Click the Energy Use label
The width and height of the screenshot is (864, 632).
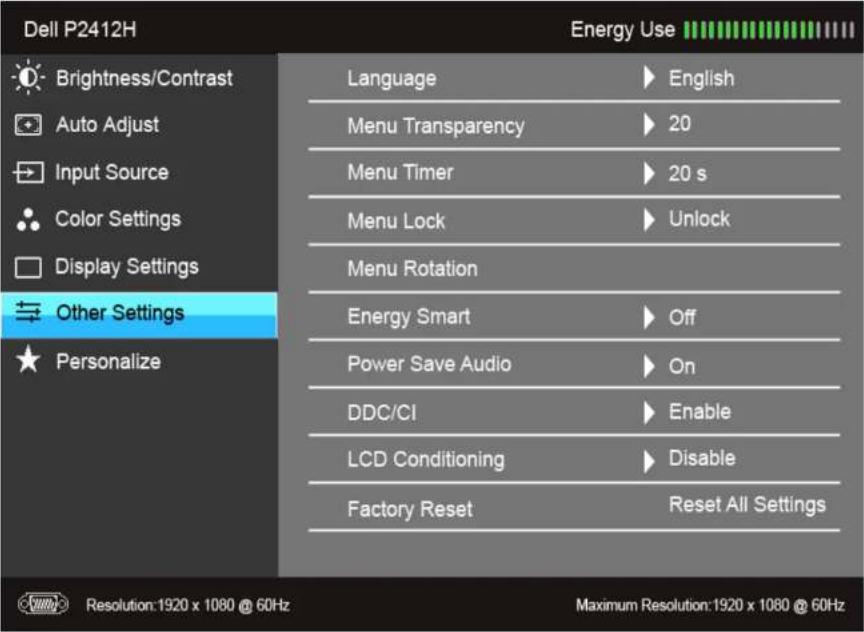[623, 30]
